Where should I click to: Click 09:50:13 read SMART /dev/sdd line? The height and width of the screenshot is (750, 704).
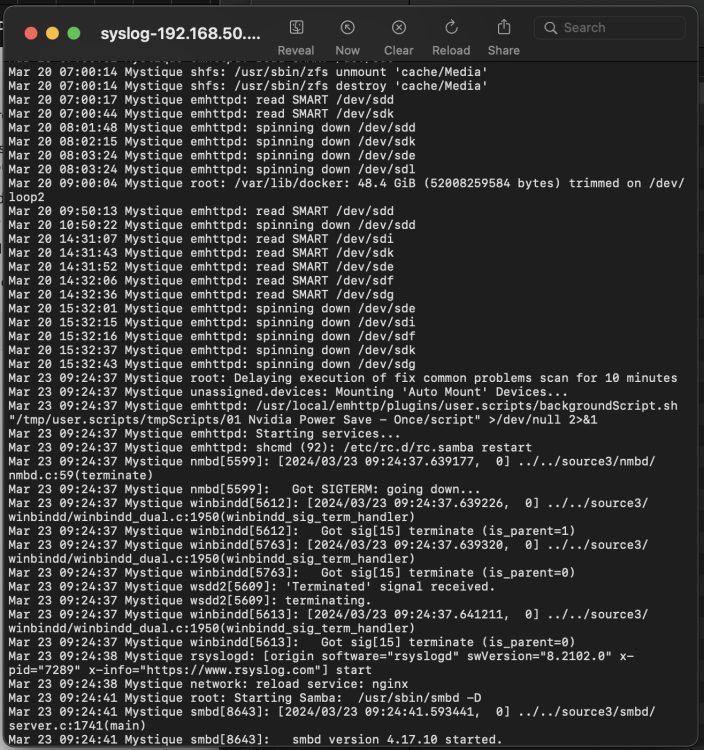[x=201, y=211]
